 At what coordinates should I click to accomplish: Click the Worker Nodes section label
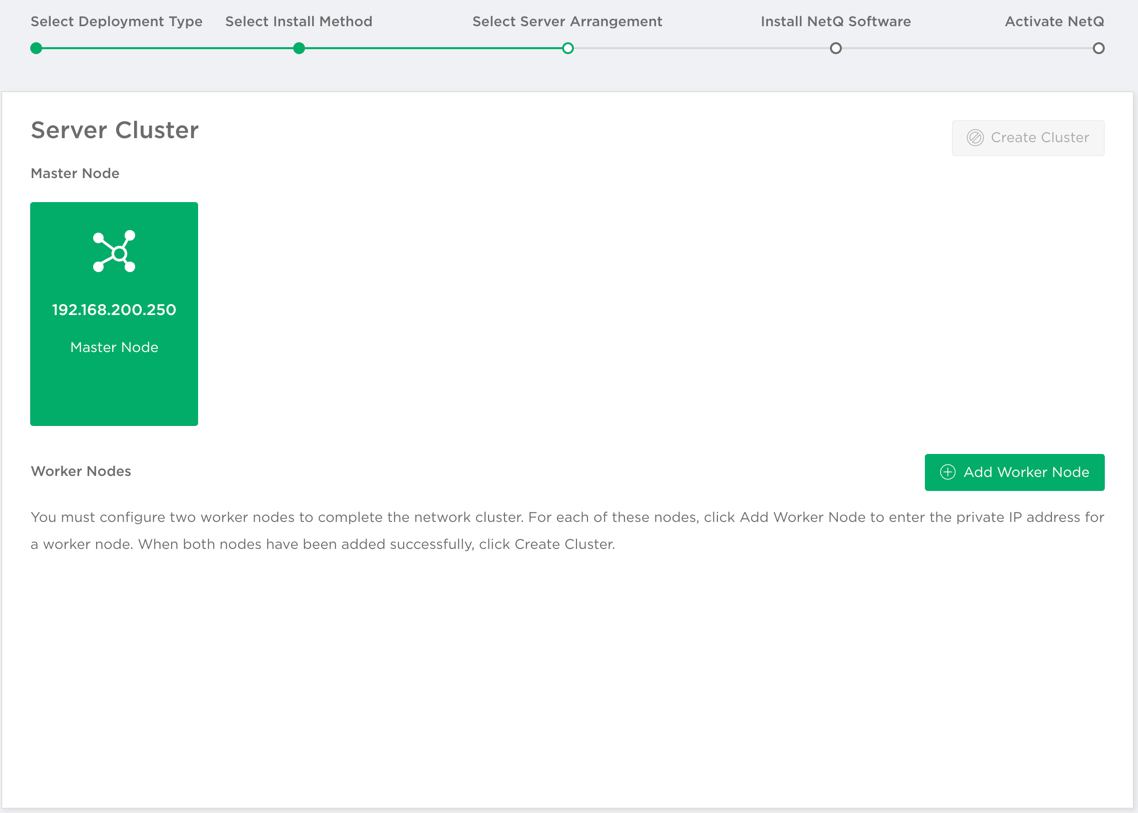pyautogui.click(x=81, y=471)
